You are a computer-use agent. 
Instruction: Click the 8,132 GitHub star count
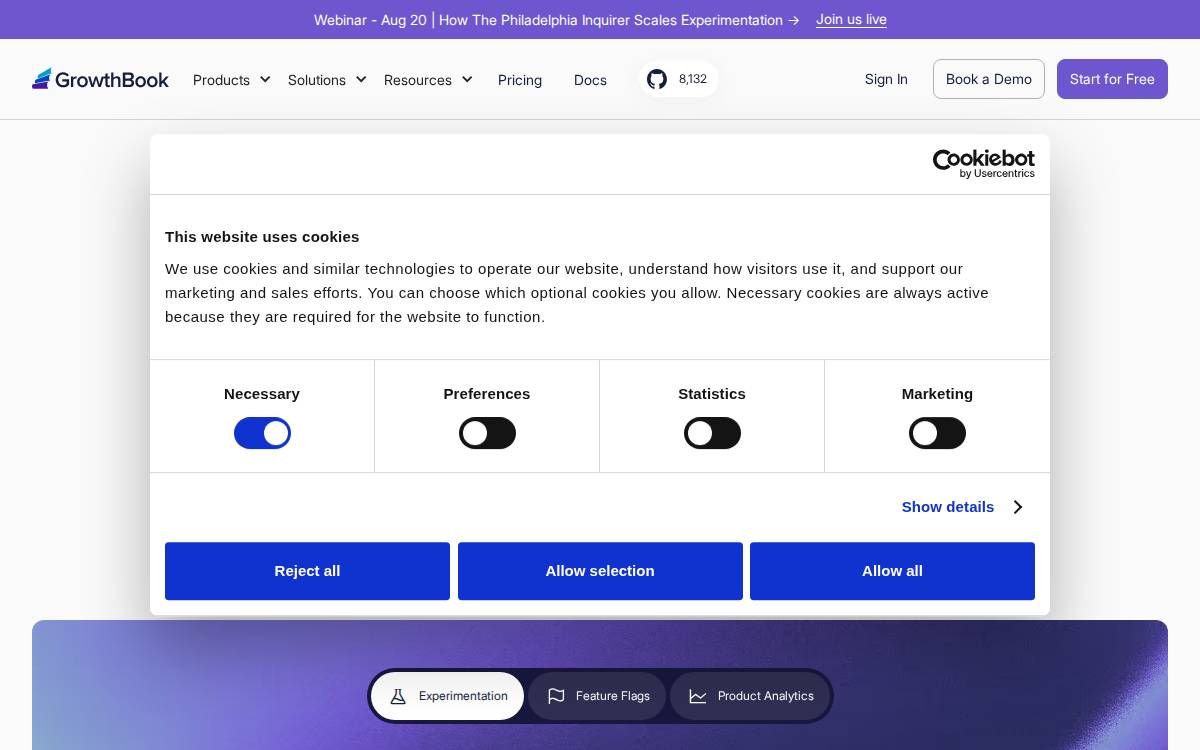(693, 79)
